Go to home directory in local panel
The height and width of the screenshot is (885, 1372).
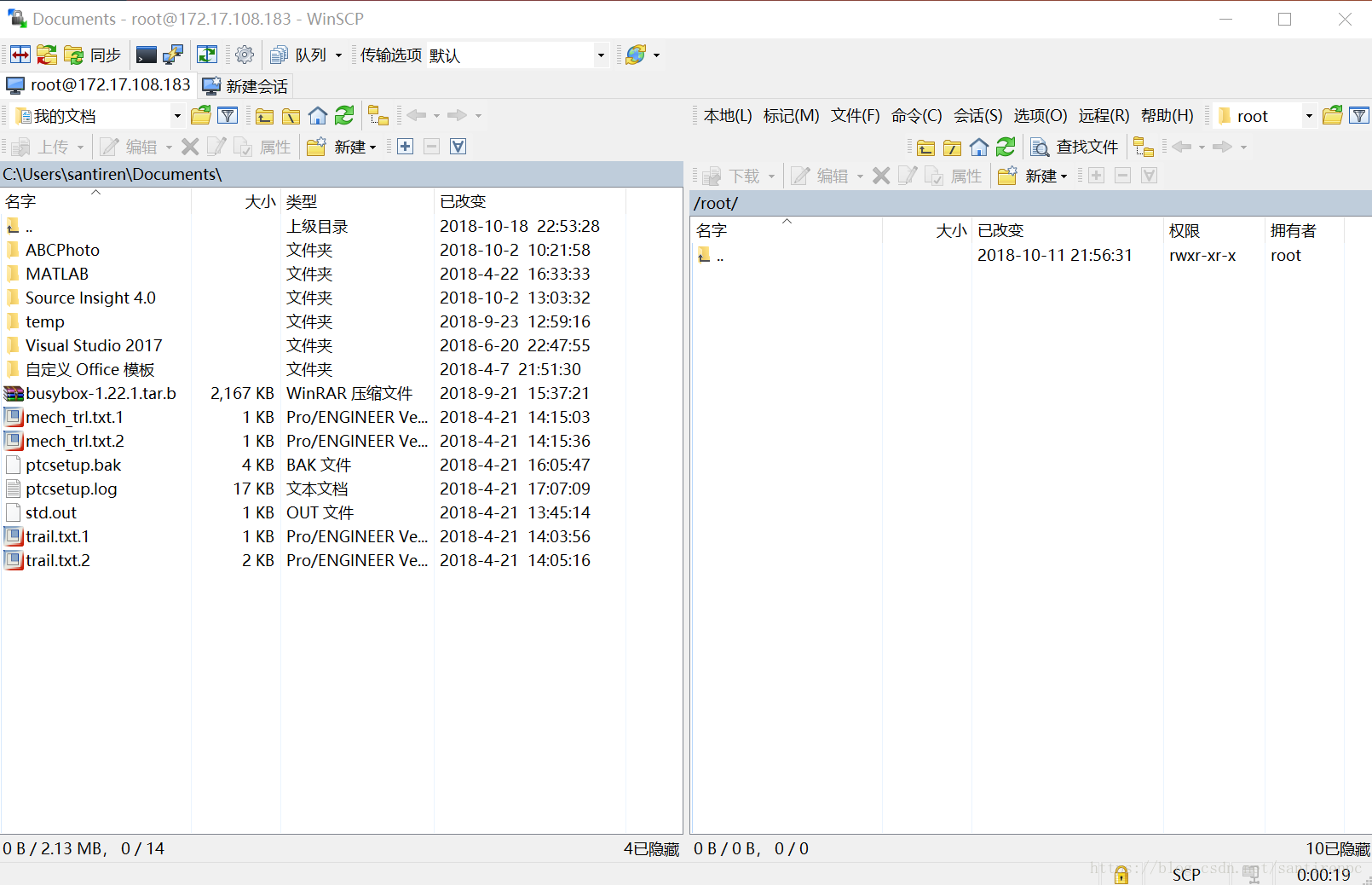tap(317, 115)
